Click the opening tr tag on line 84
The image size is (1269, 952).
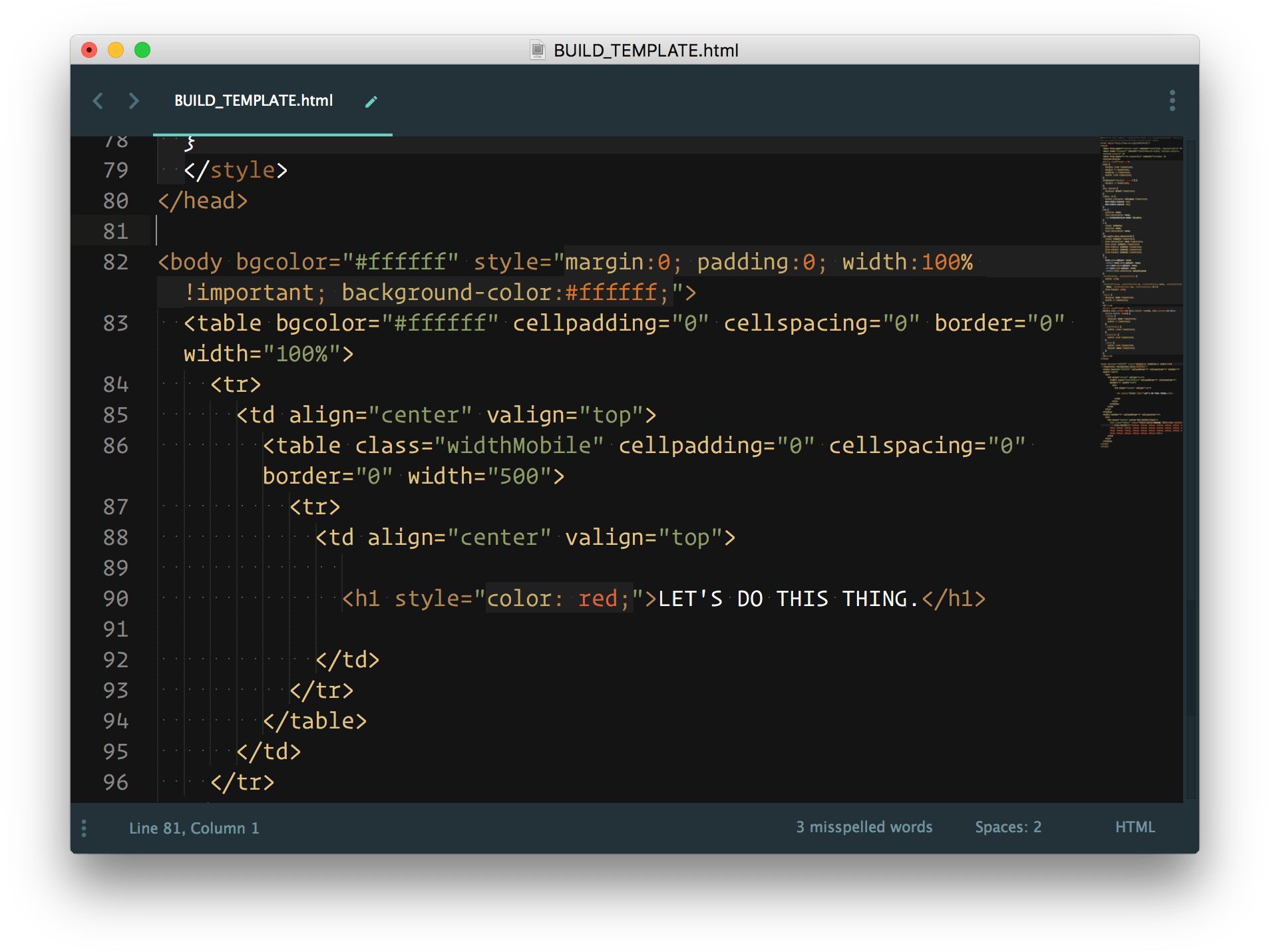(236, 385)
